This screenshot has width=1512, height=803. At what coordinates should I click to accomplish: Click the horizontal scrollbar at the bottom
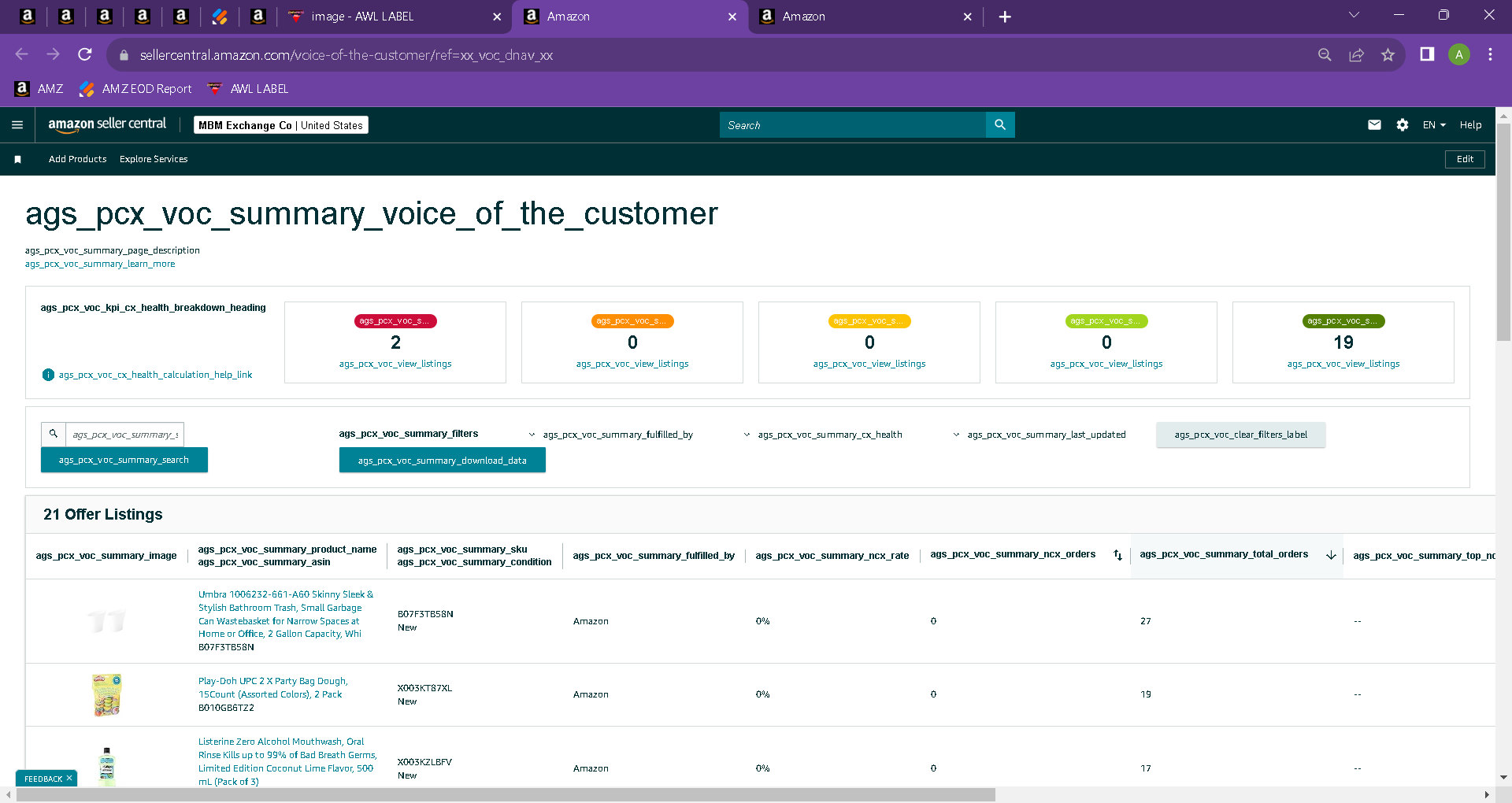[x=506, y=795]
